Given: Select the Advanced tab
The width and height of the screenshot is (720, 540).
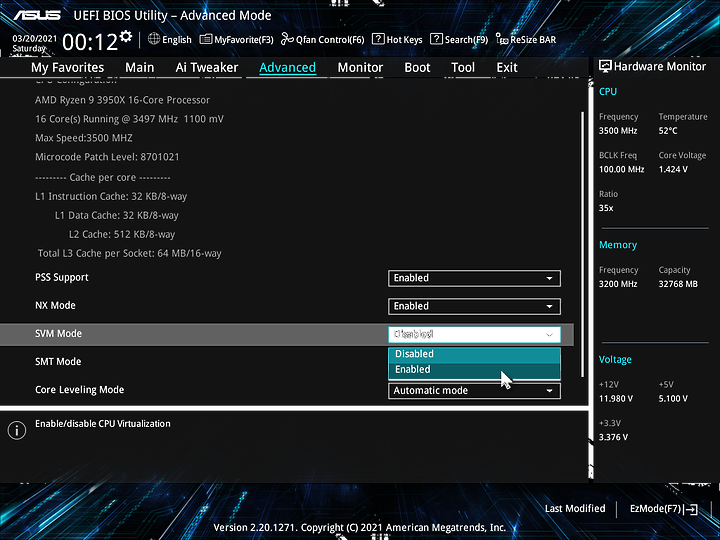Looking at the screenshot, I should (287, 68).
